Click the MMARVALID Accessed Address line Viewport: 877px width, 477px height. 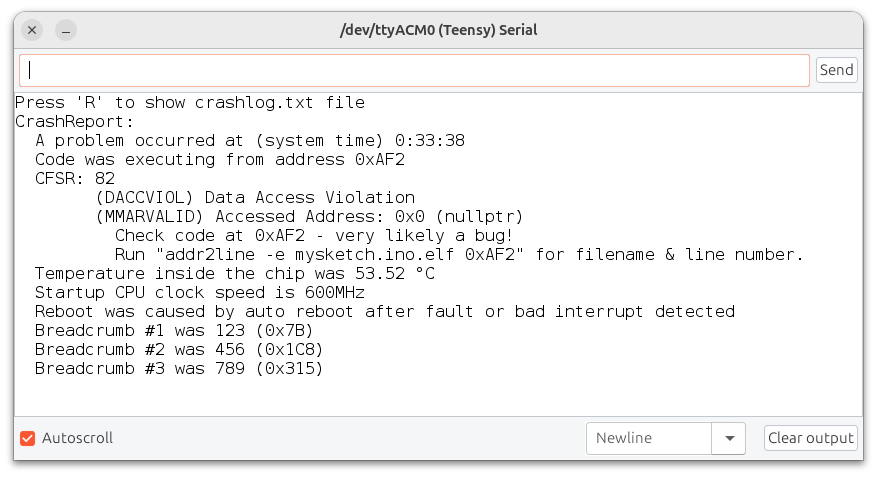(309, 217)
